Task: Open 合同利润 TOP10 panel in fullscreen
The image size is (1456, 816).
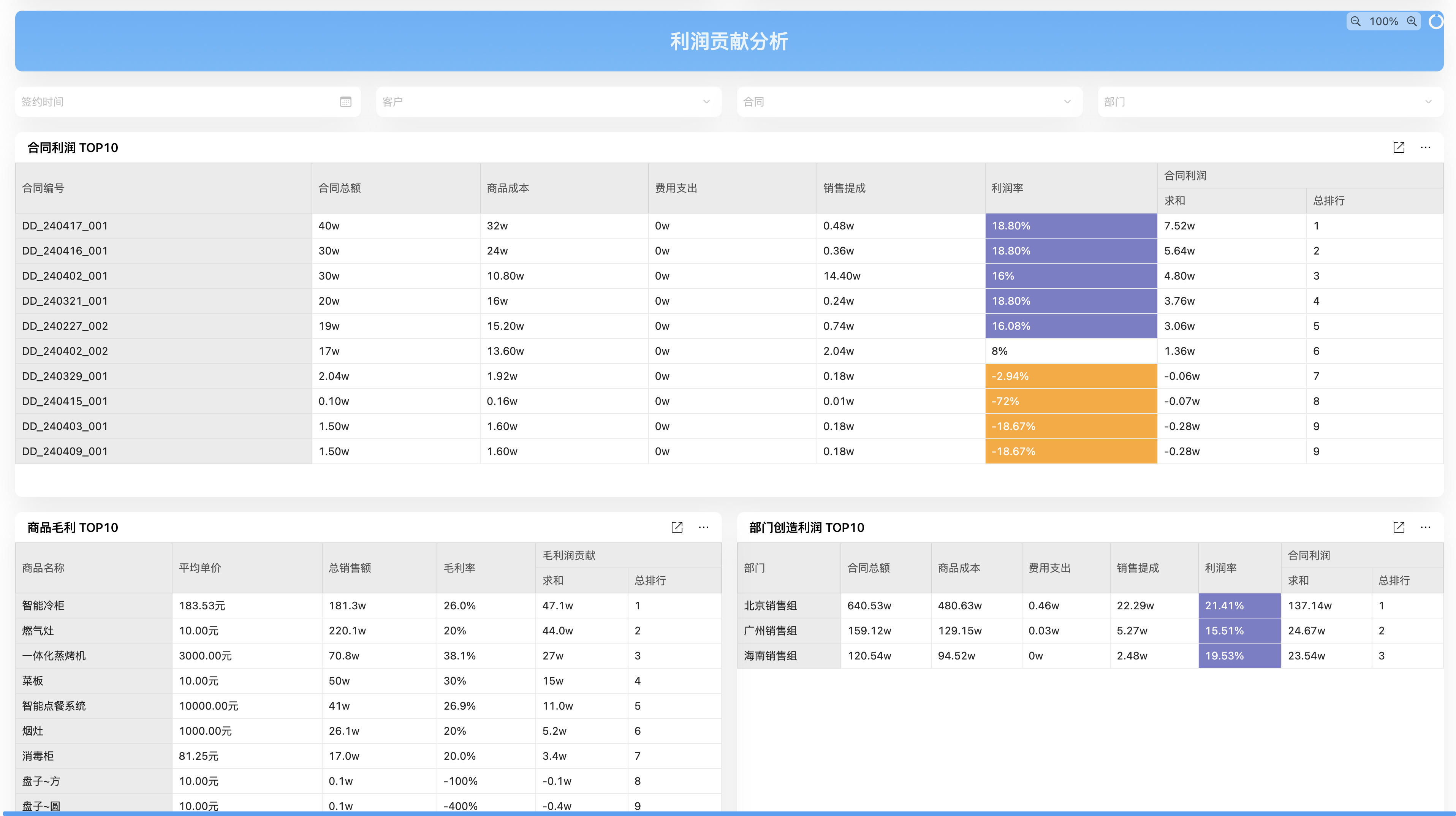Action: coord(1399,147)
